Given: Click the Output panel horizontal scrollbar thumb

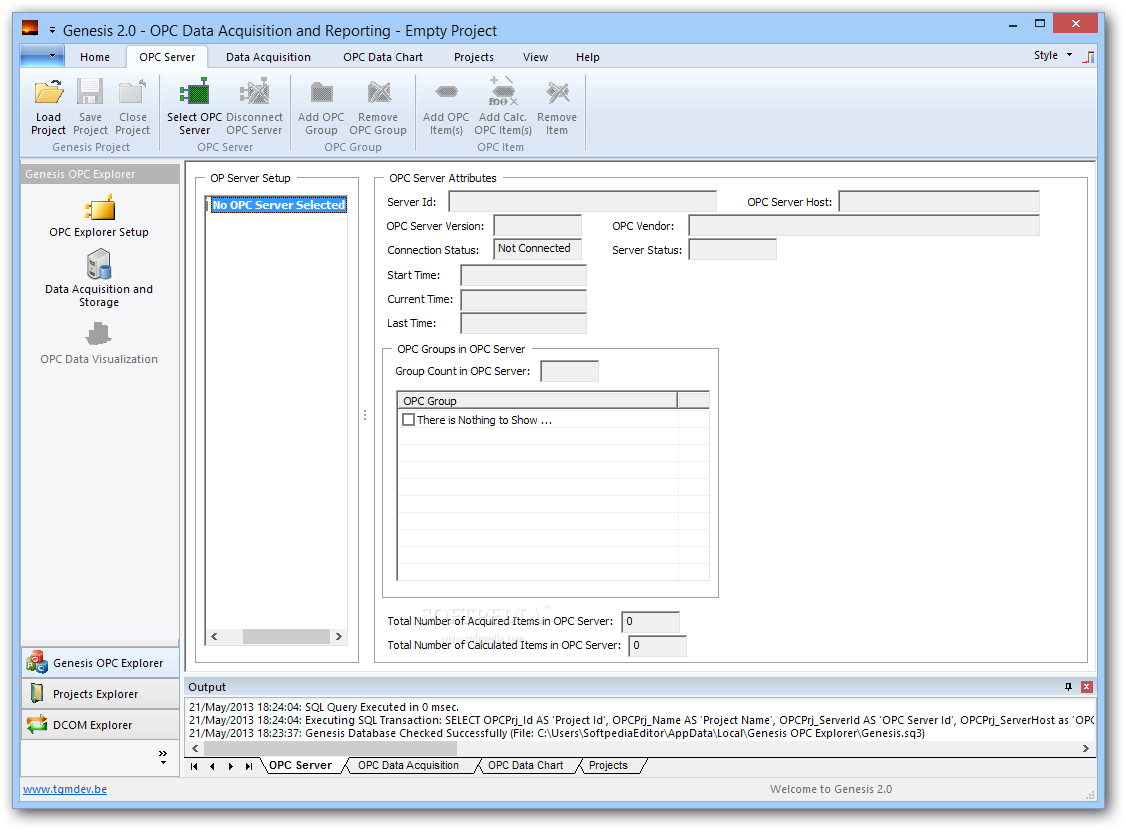Looking at the screenshot, I should [x=331, y=749].
